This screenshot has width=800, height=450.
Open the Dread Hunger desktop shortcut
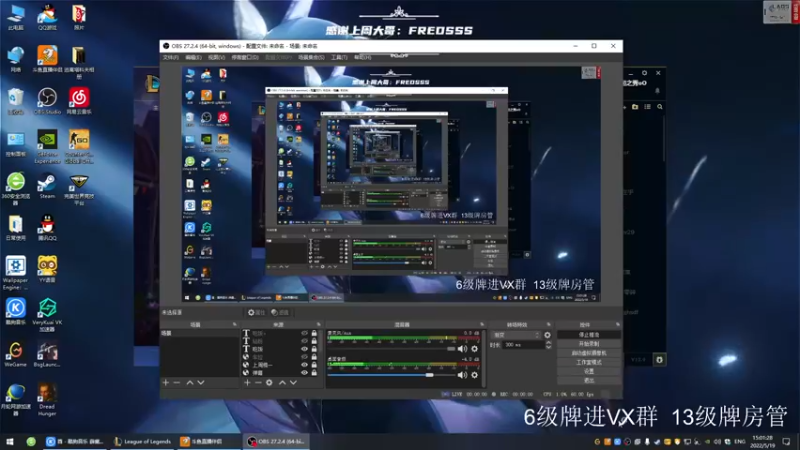coord(47,401)
